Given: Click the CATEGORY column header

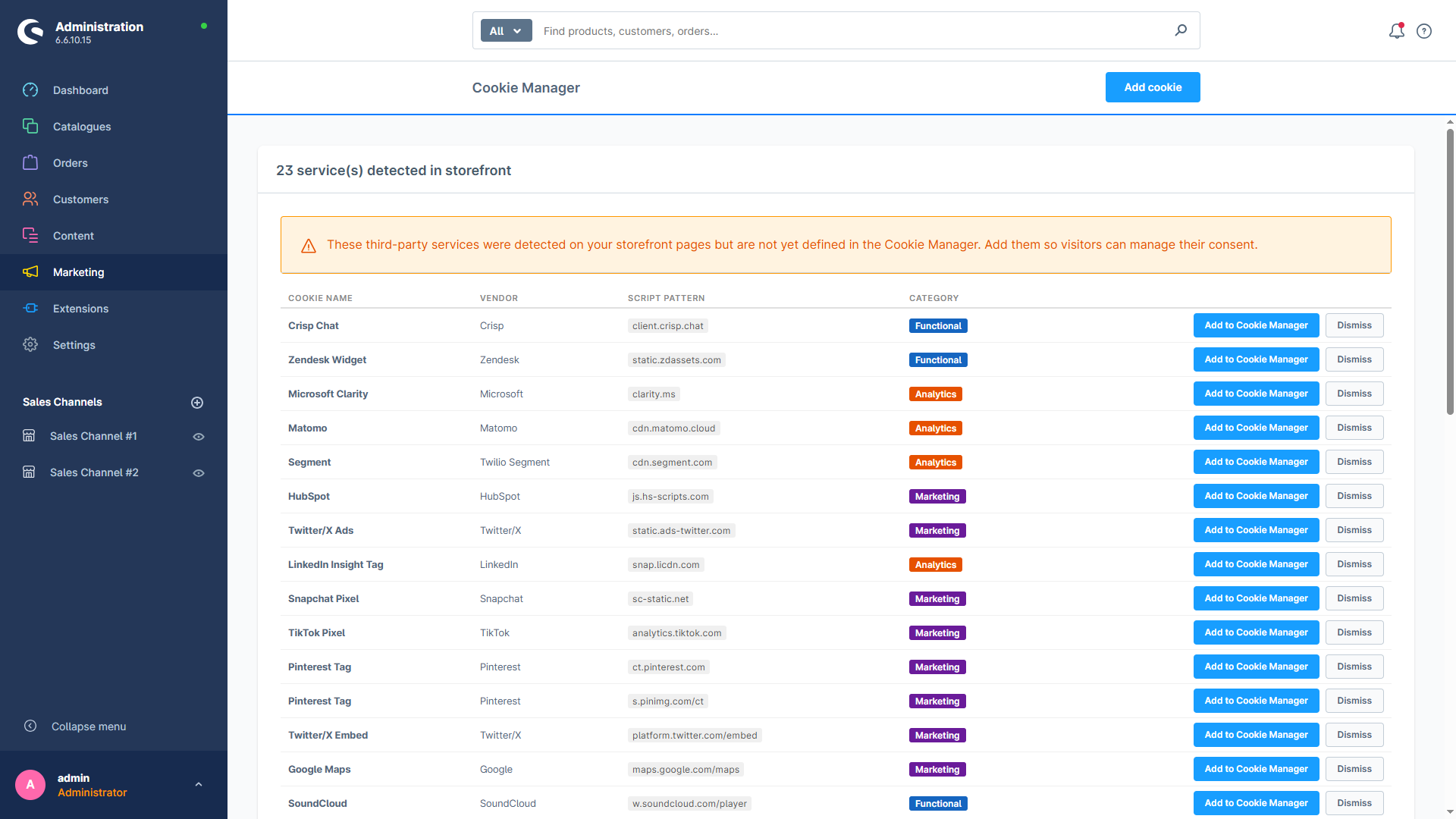Looking at the screenshot, I should [934, 298].
